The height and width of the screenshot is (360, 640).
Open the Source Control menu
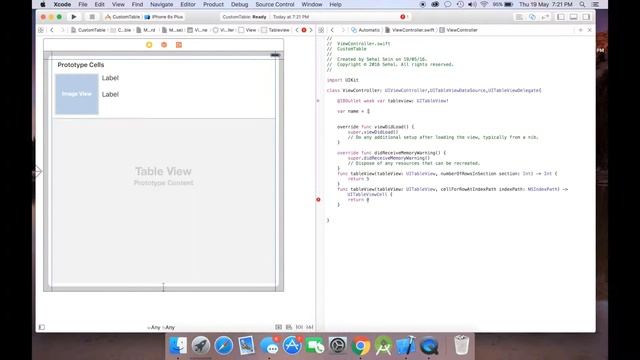coord(275,4)
